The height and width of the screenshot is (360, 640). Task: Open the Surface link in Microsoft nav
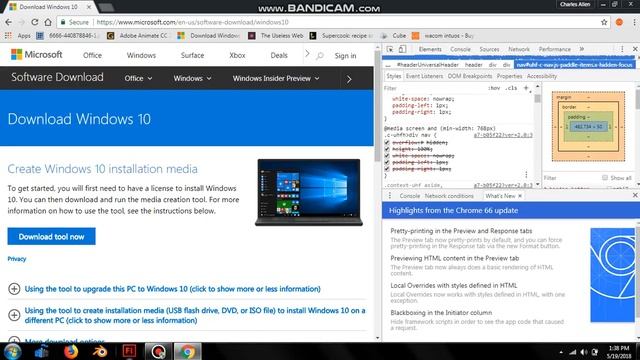tap(192, 55)
